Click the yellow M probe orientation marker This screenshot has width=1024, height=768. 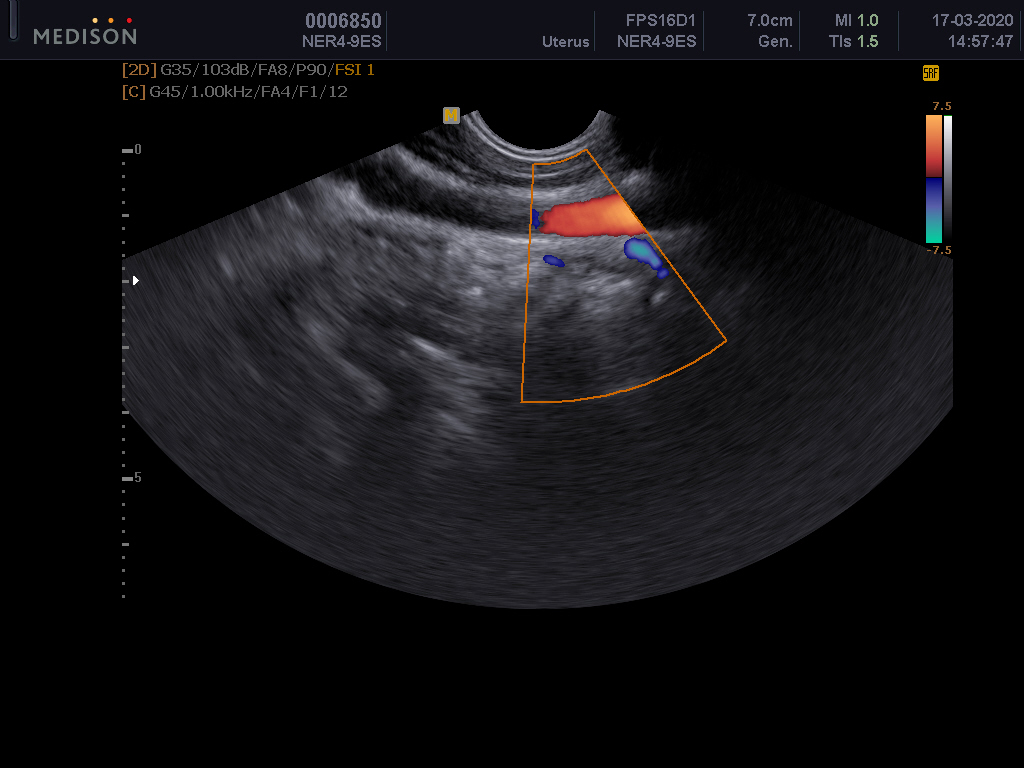pos(451,116)
